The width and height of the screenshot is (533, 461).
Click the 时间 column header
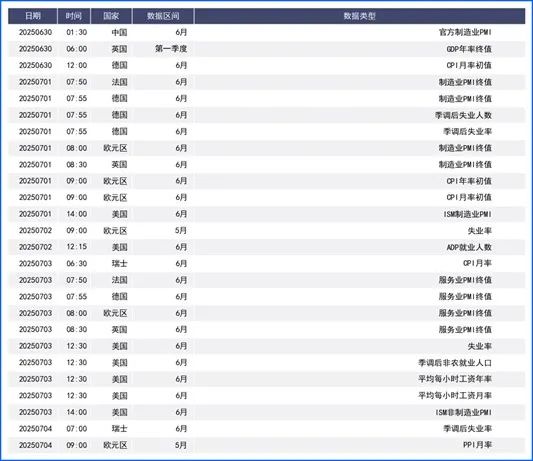[74, 16]
